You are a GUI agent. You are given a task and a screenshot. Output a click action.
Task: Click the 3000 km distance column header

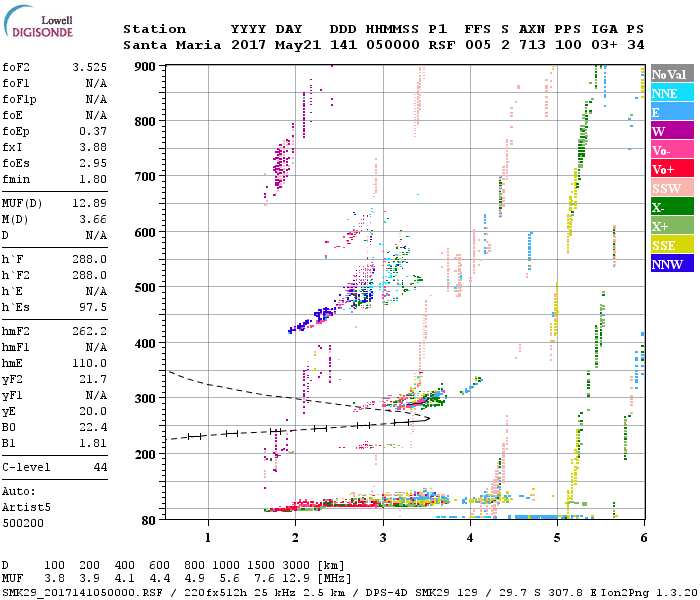pos(297,566)
